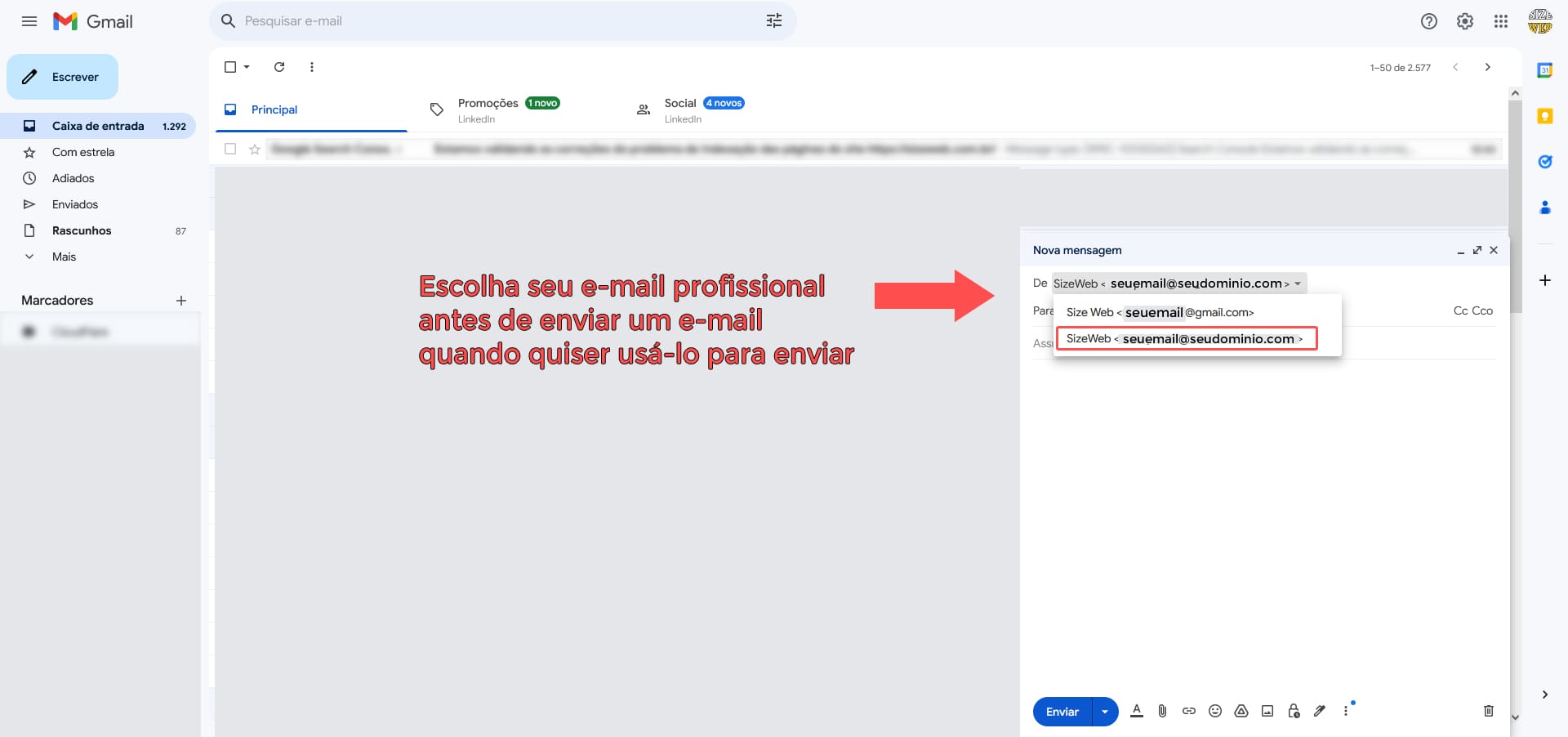Click the Enviar send button

(1062, 712)
